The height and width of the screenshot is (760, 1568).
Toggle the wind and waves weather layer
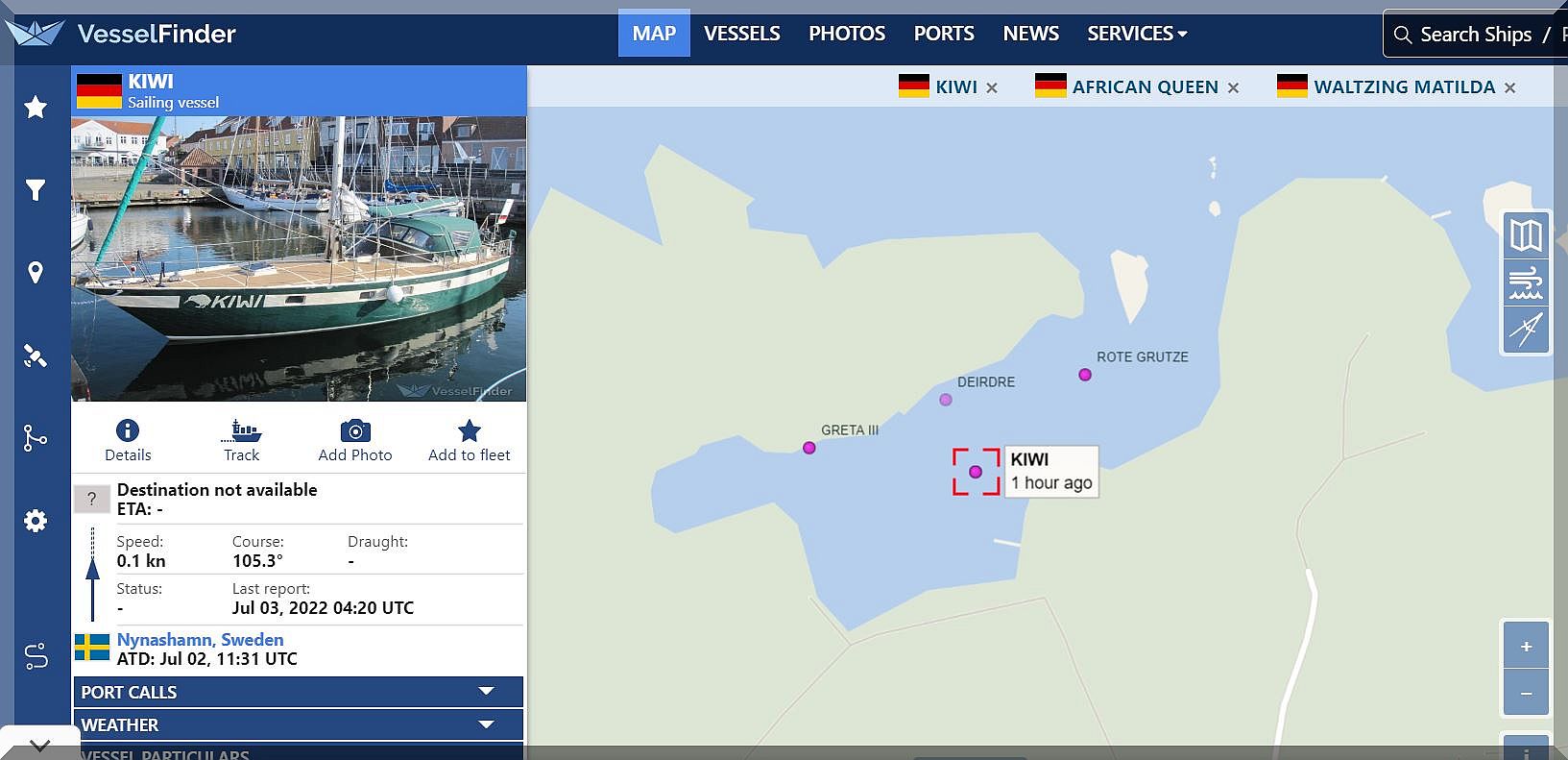1525,283
